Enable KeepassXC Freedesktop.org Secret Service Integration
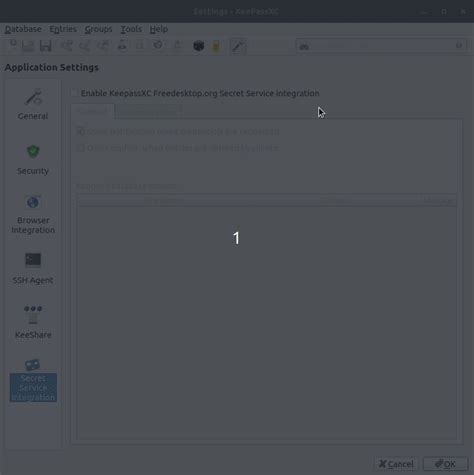The image size is (474, 475). pos(195,93)
